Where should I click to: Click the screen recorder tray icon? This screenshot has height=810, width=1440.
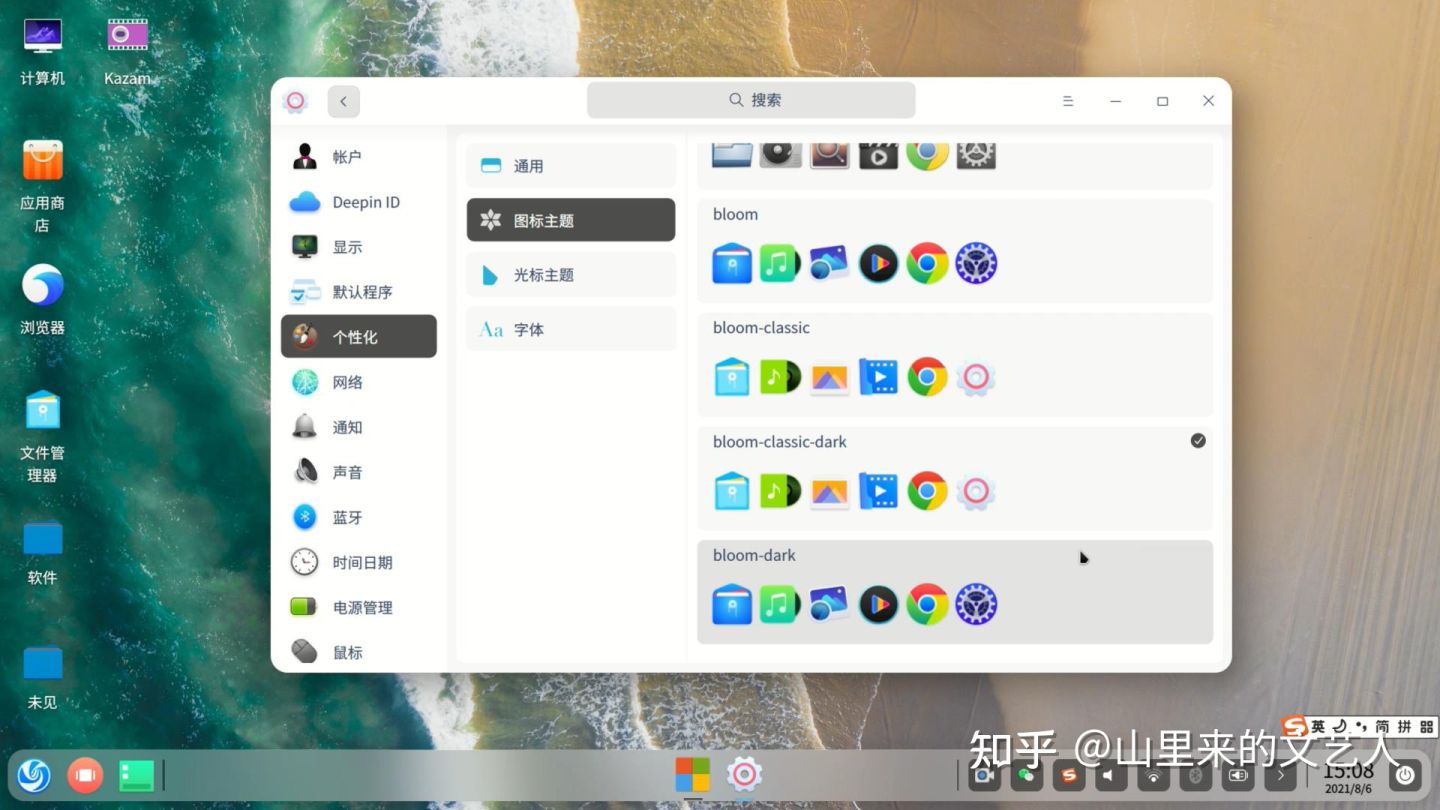point(984,775)
